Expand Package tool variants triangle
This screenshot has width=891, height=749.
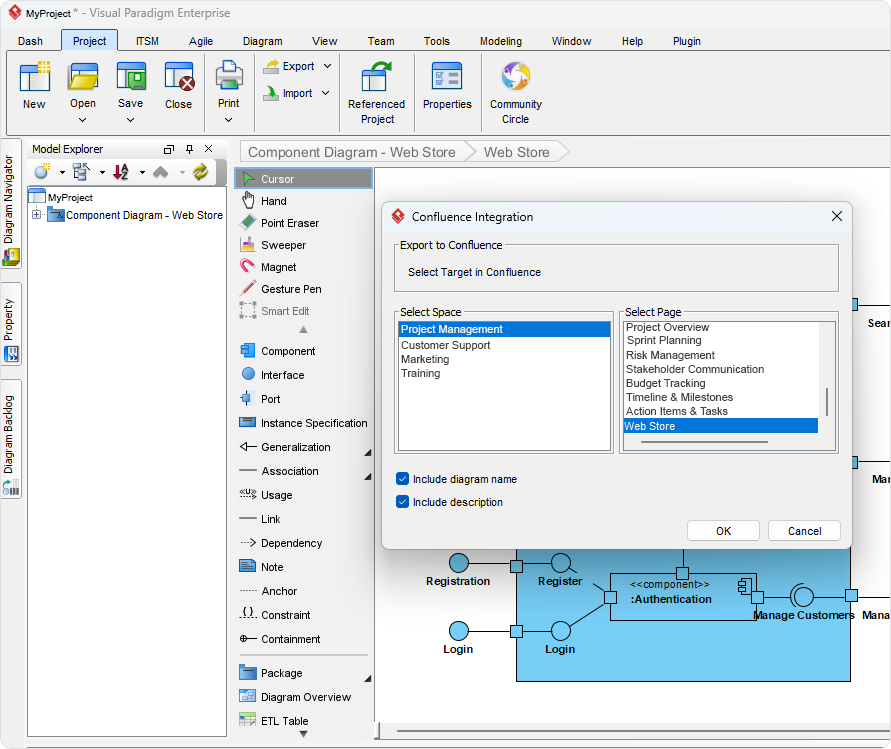pyautogui.click(x=368, y=678)
